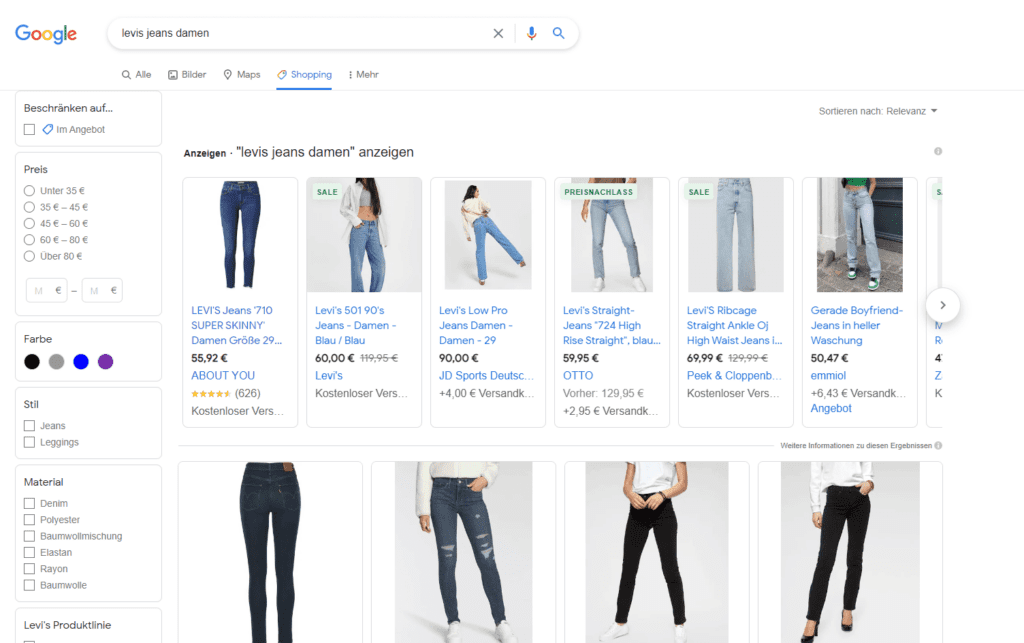Click the blue magnifier search icon
Viewport: 1024px width, 643px height.
[x=558, y=33]
